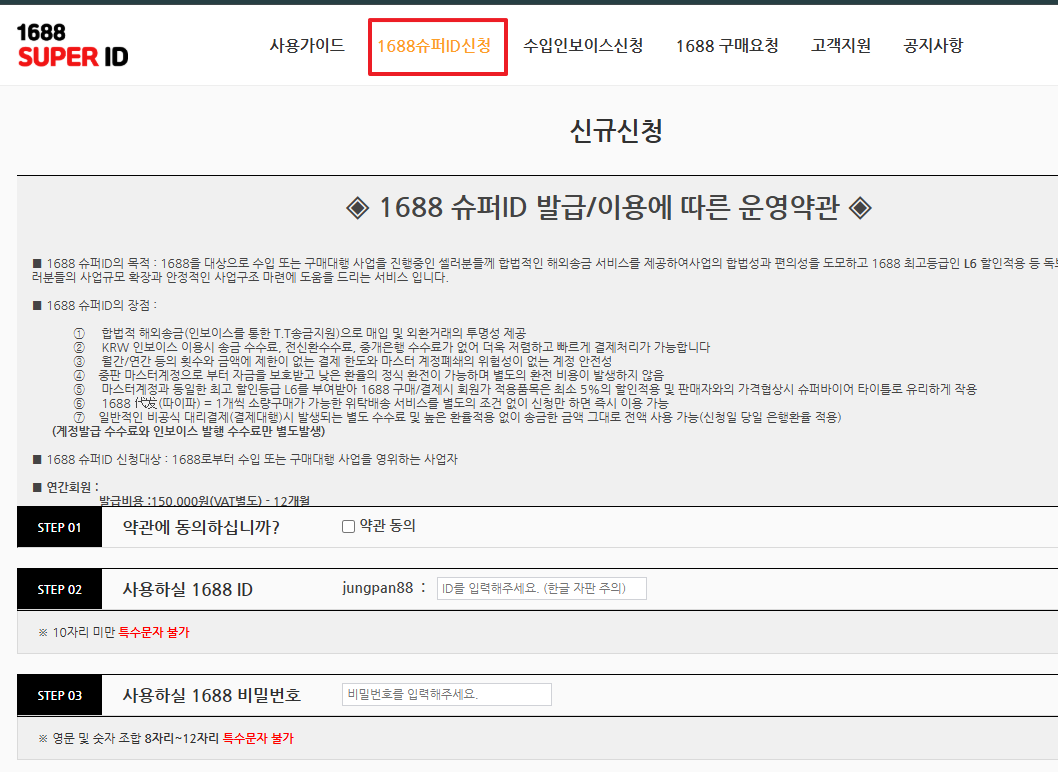Click the '사용하실 1688 ID' label

(188, 589)
